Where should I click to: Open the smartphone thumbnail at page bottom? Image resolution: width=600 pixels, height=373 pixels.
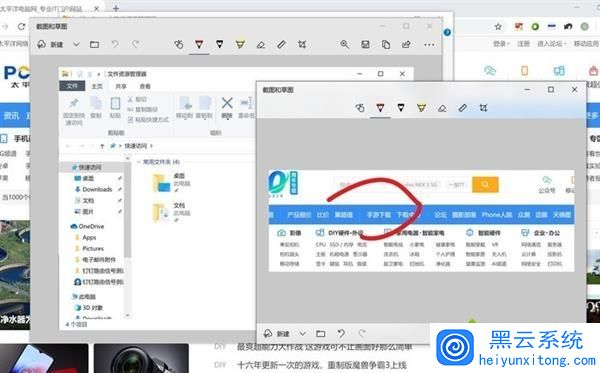click(44, 358)
